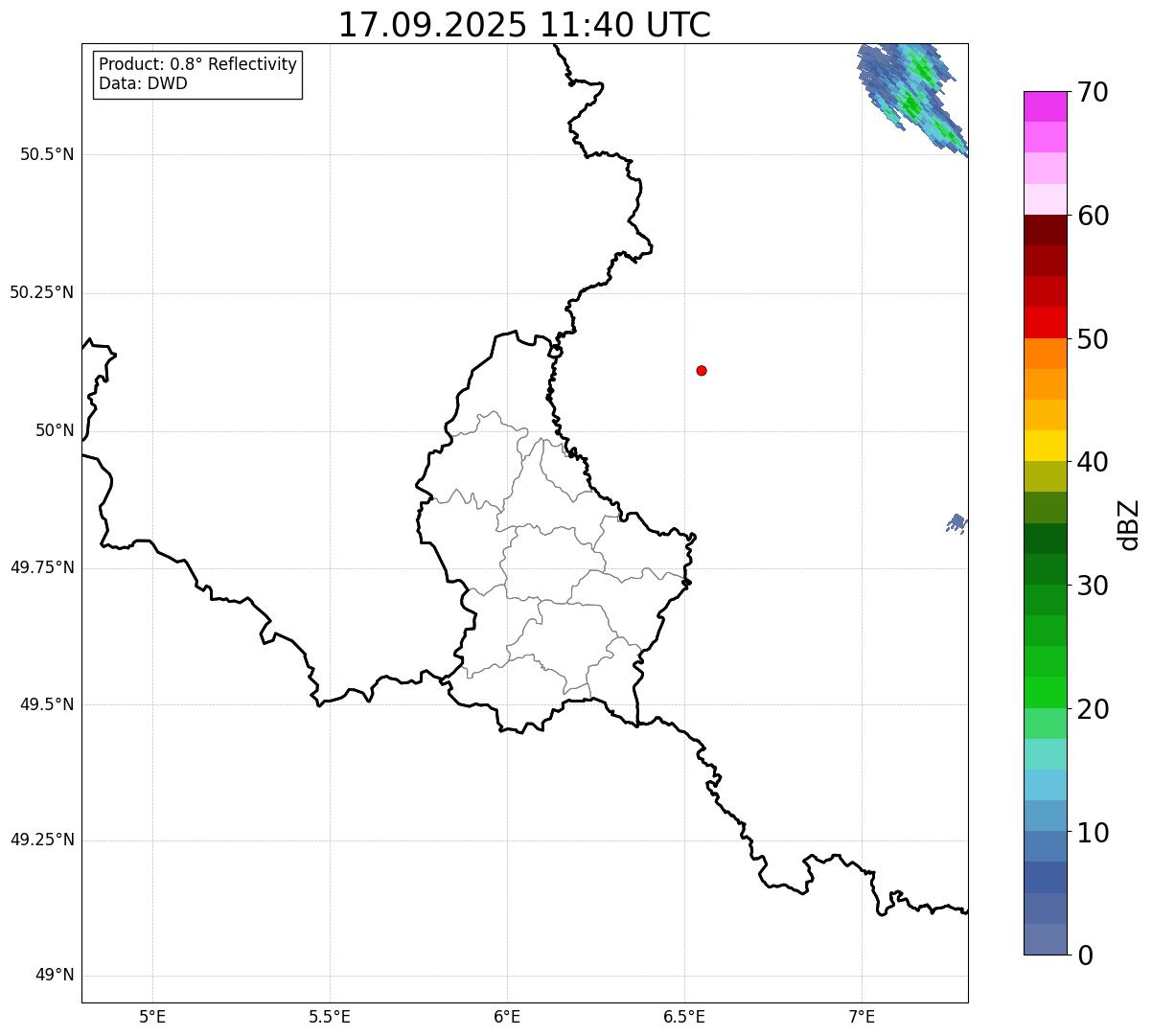This screenshot has height=1036, width=1152.
Task: Click the red station marker dot
Action: tap(702, 370)
